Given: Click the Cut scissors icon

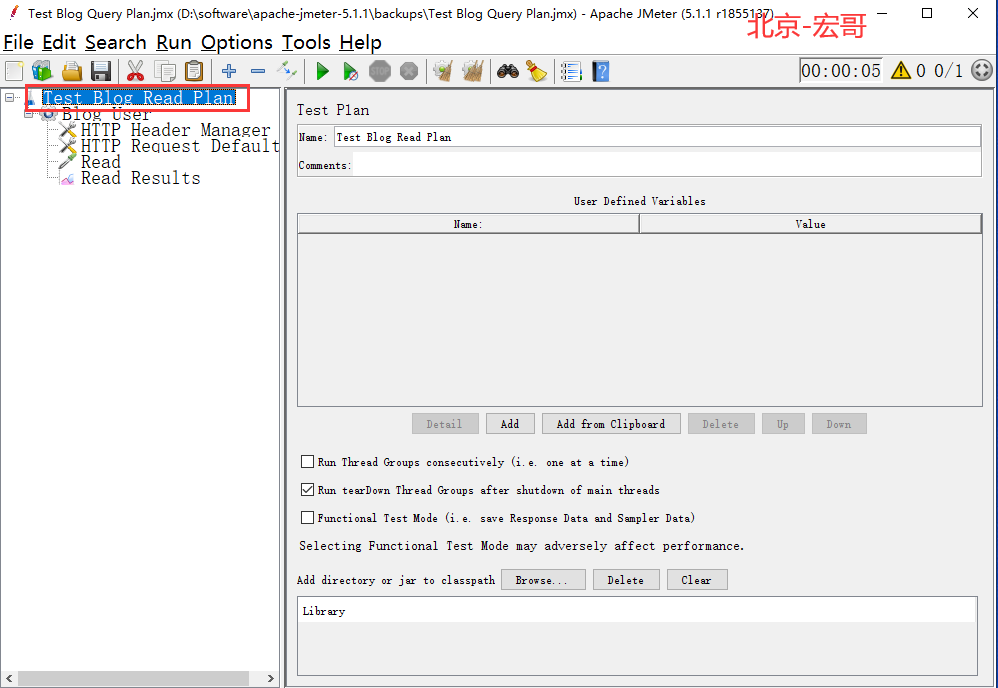Looking at the screenshot, I should click(x=135, y=71).
